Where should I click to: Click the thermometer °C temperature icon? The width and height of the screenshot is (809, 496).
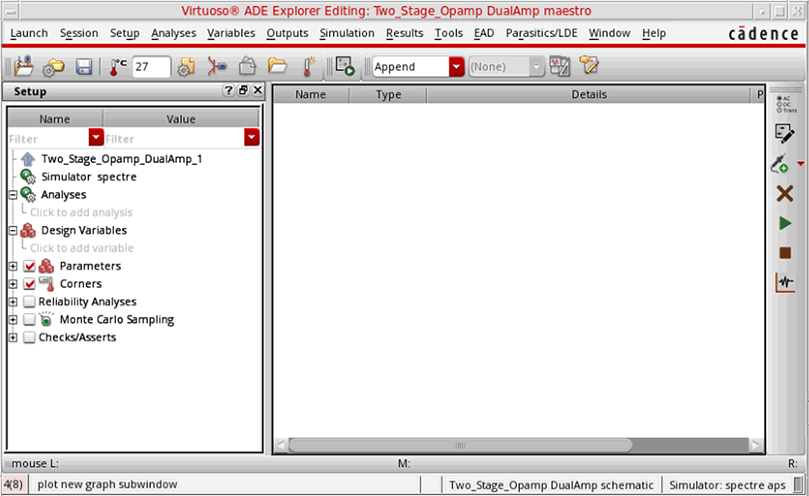tap(118, 67)
